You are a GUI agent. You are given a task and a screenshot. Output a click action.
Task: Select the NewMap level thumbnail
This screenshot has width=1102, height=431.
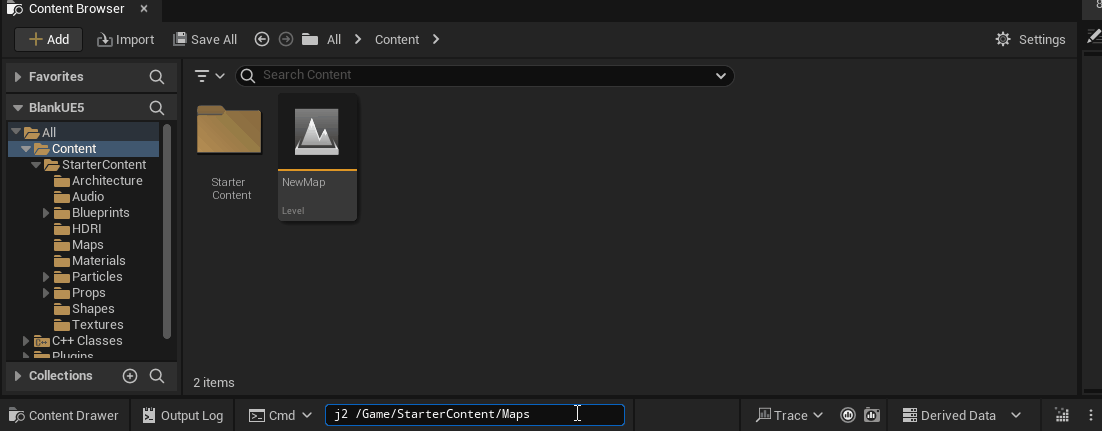click(318, 157)
